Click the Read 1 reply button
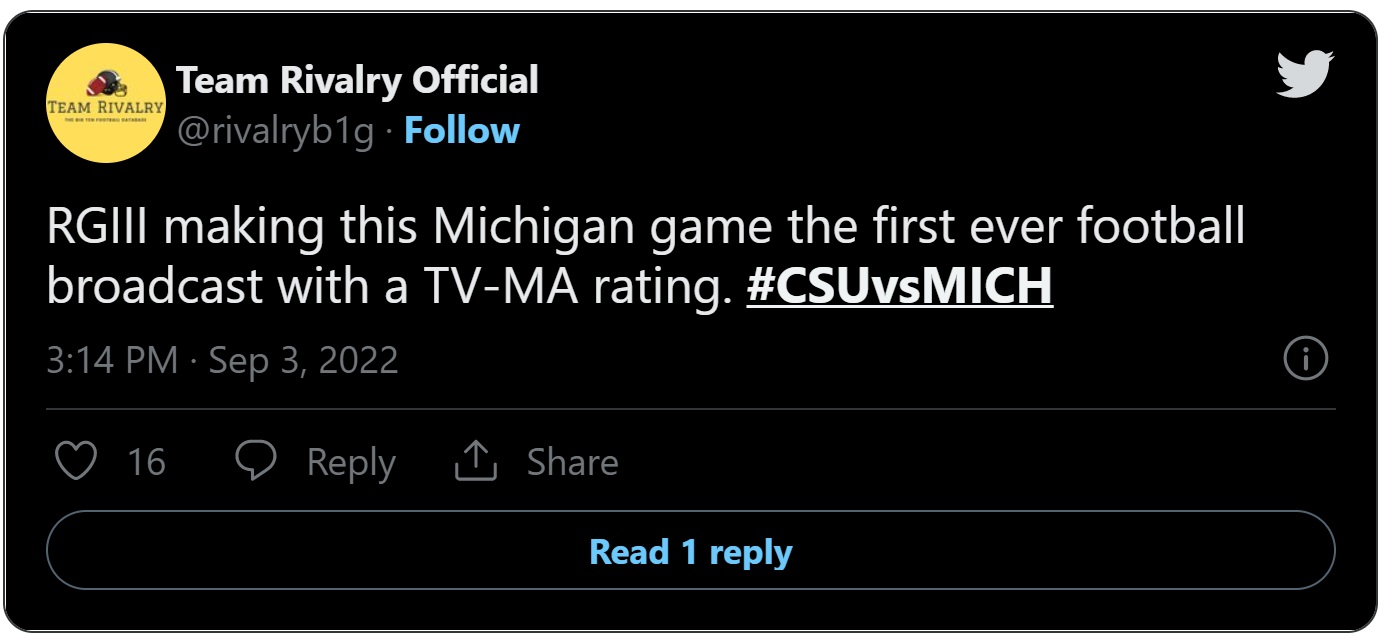 (x=692, y=549)
